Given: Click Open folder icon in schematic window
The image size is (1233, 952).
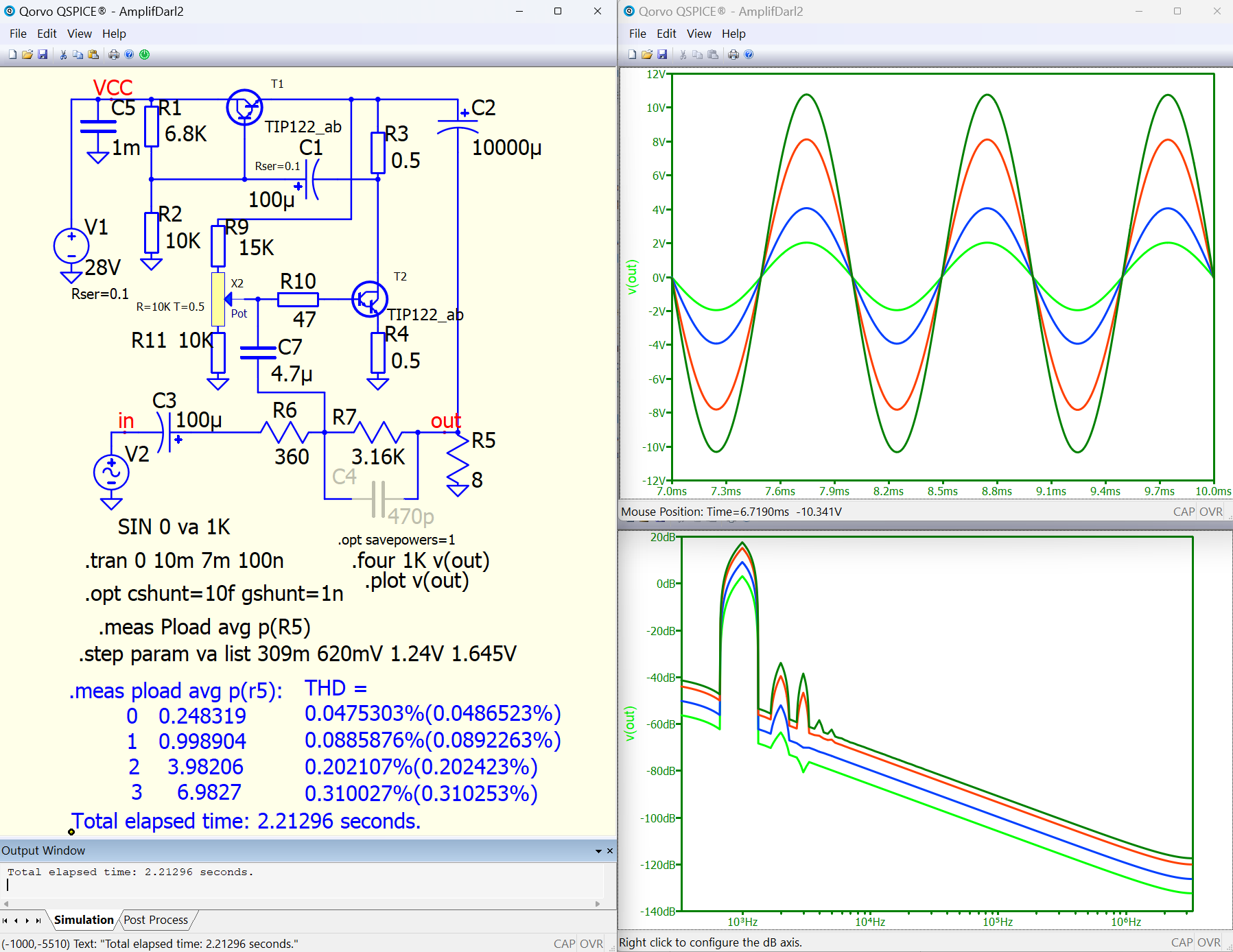Looking at the screenshot, I should pos(27,54).
